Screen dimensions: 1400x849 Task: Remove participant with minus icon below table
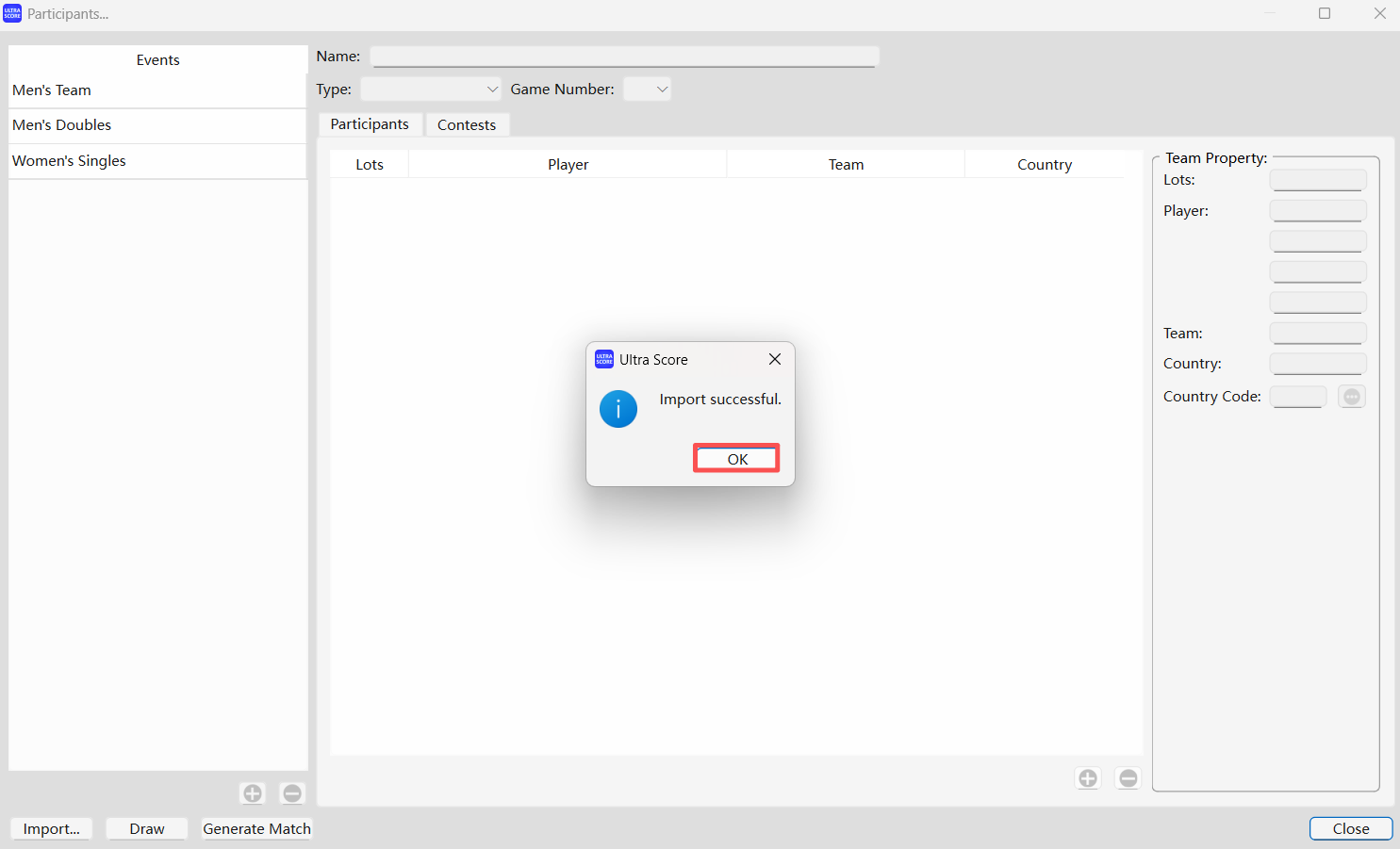coord(1128,778)
